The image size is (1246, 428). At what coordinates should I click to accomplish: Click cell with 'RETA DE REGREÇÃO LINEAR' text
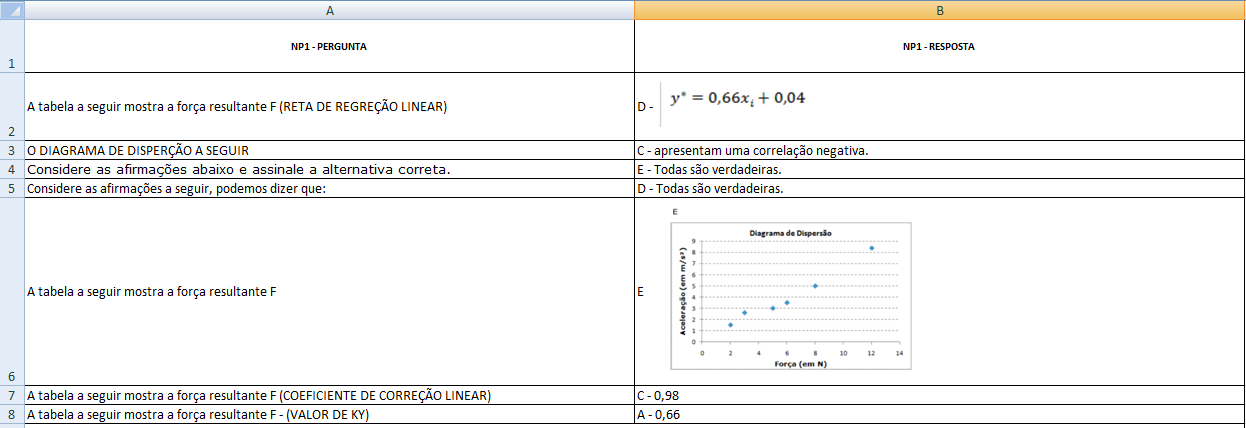click(329, 107)
